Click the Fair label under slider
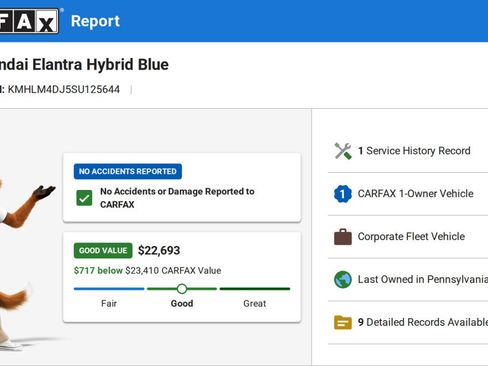The height and width of the screenshot is (366, 488). (x=109, y=303)
